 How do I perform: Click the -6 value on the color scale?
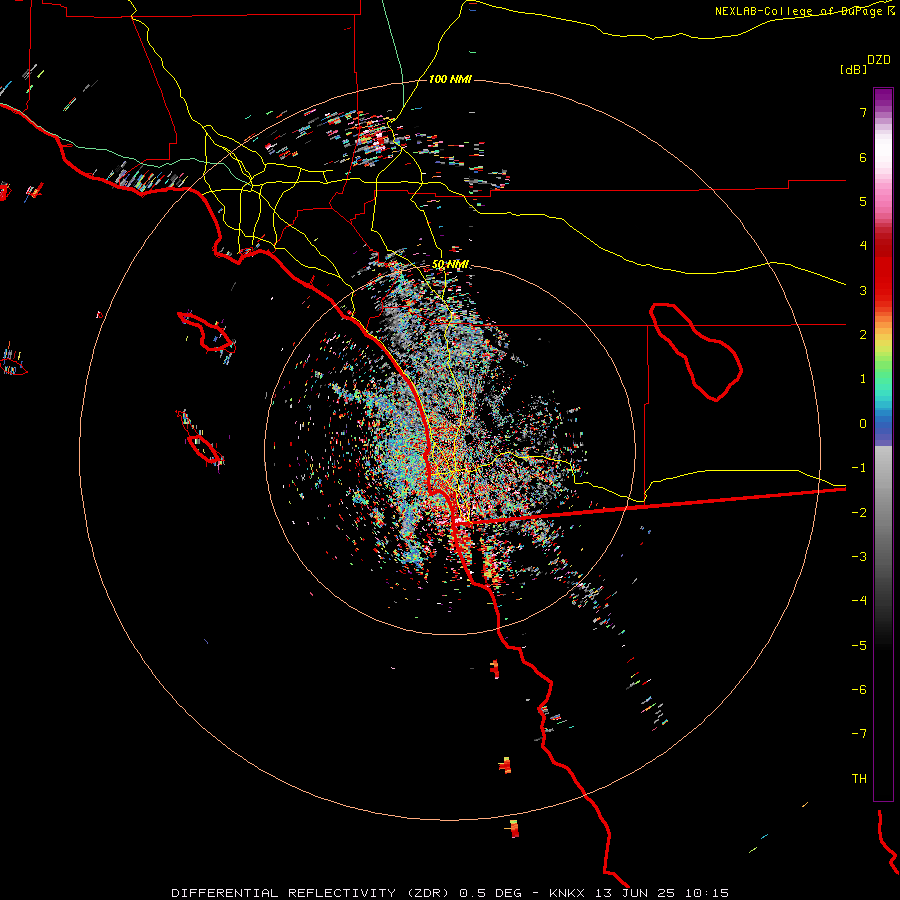click(x=859, y=690)
